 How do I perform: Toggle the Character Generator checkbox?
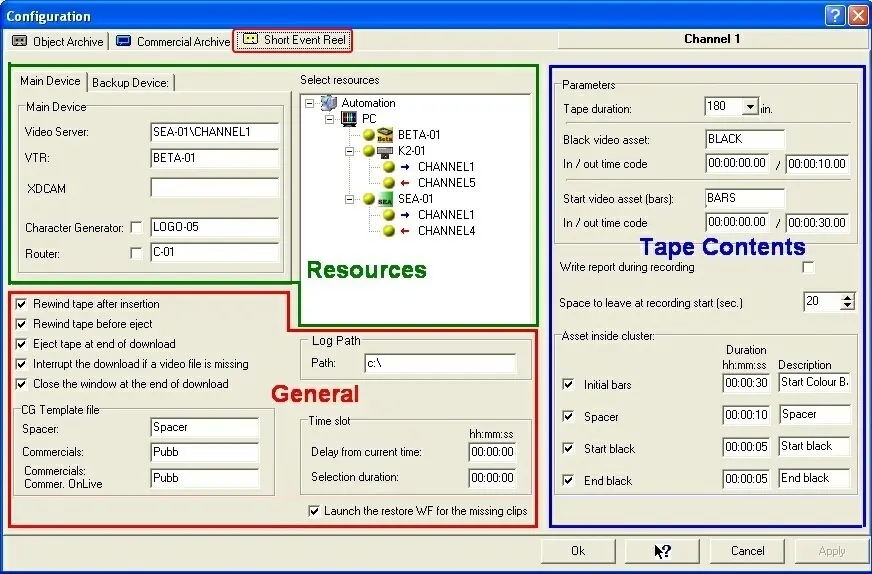tap(136, 228)
